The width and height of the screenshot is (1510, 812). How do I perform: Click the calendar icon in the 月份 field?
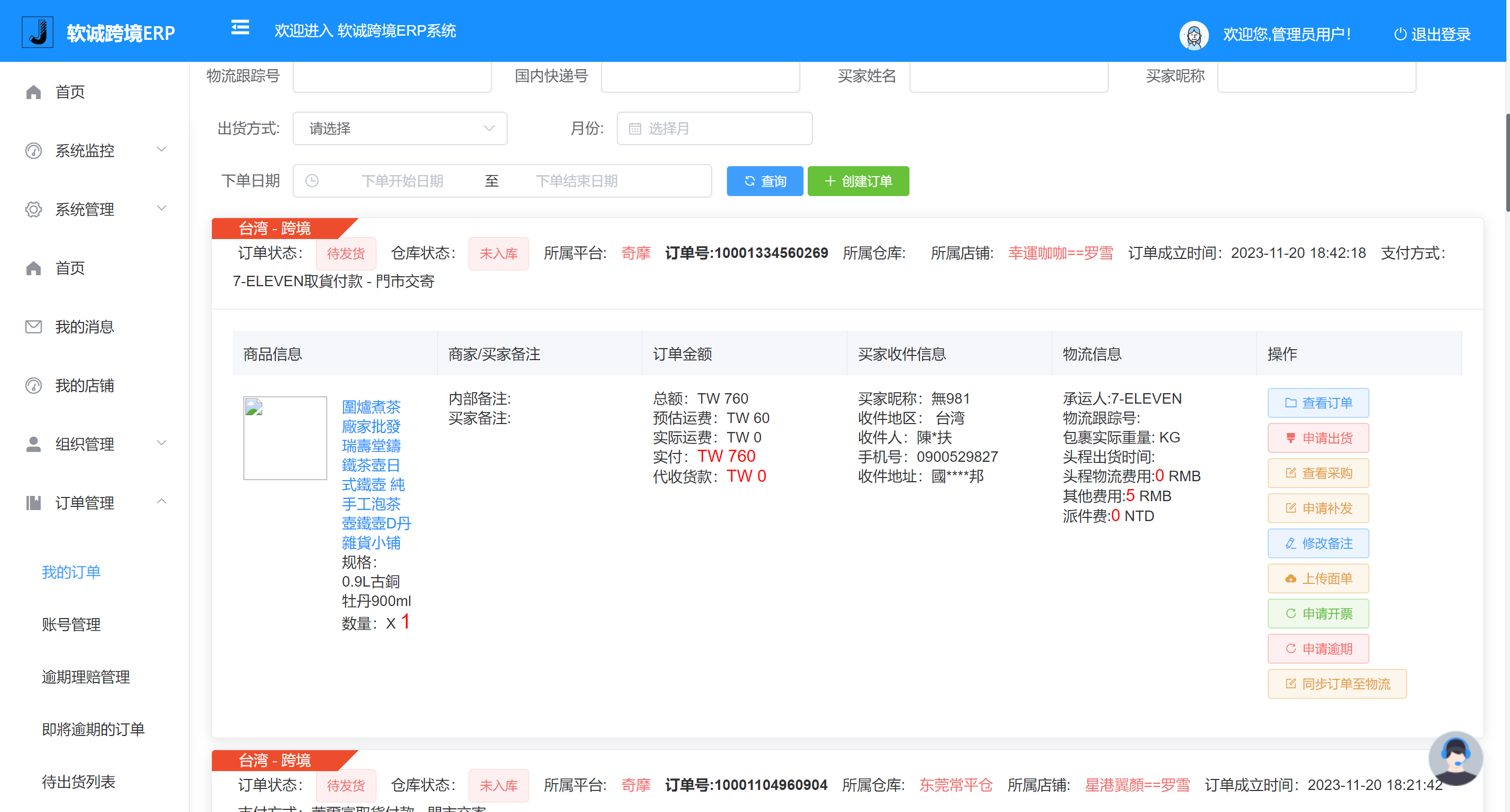[x=635, y=128]
